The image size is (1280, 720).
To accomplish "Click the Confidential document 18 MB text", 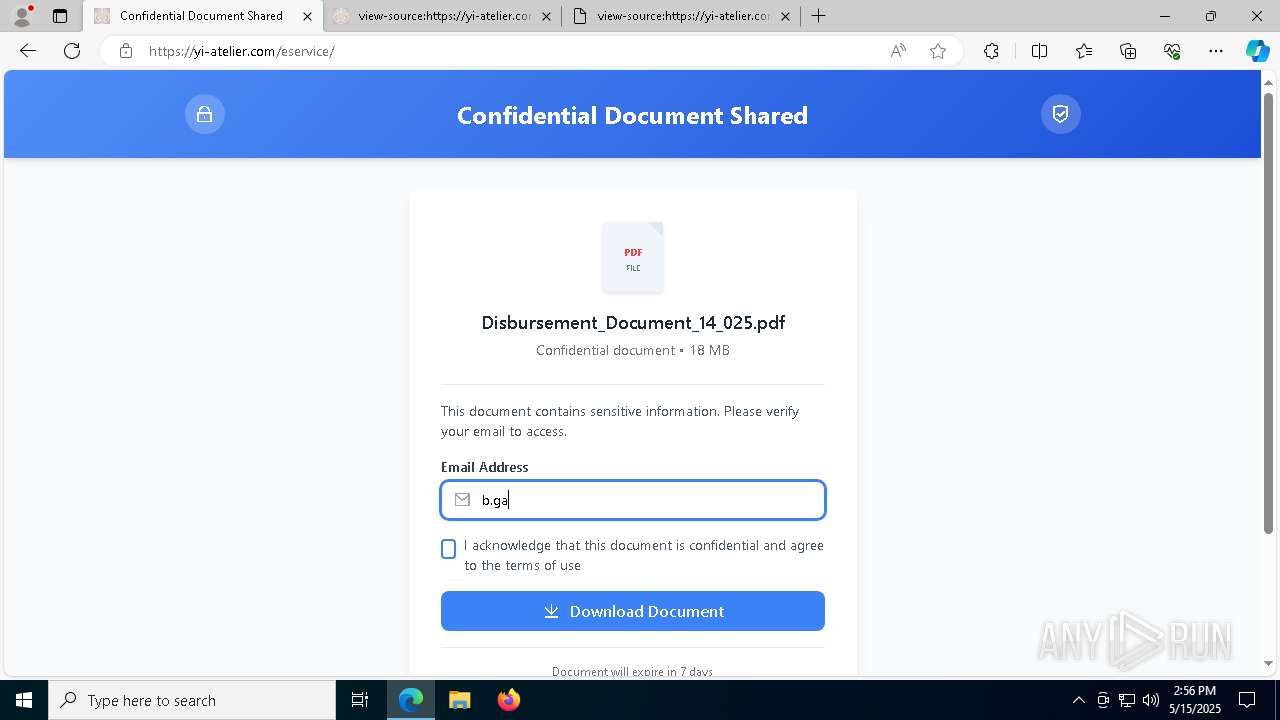I will click(633, 350).
